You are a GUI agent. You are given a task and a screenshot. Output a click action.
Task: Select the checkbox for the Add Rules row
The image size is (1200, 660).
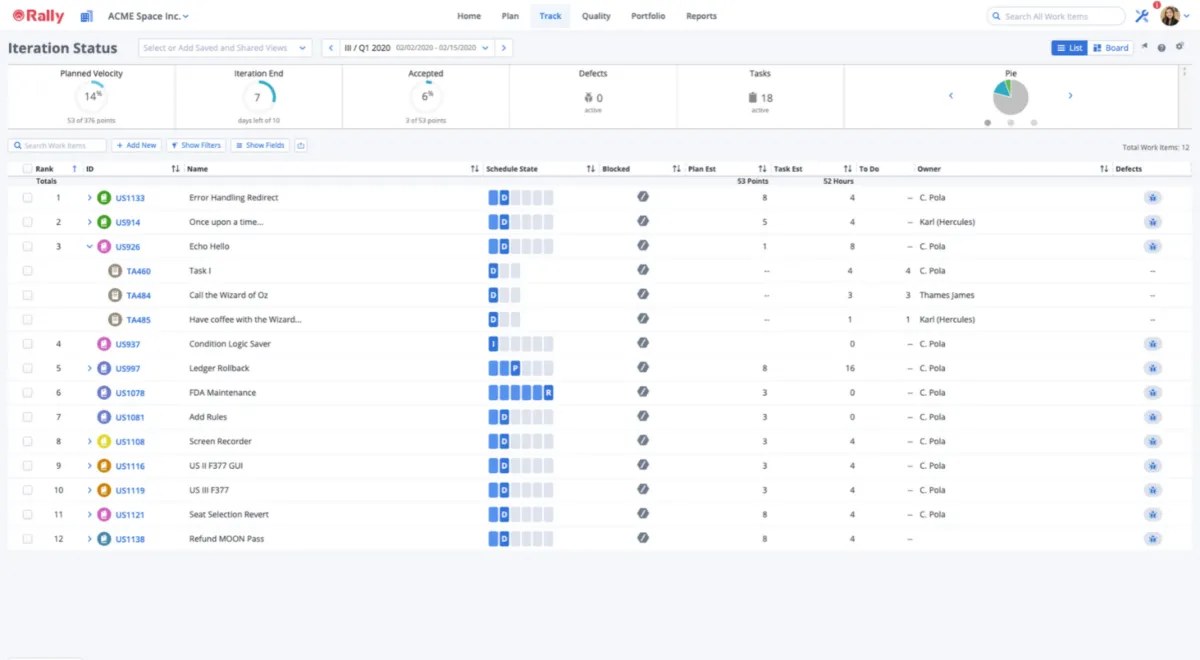tap(27, 417)
